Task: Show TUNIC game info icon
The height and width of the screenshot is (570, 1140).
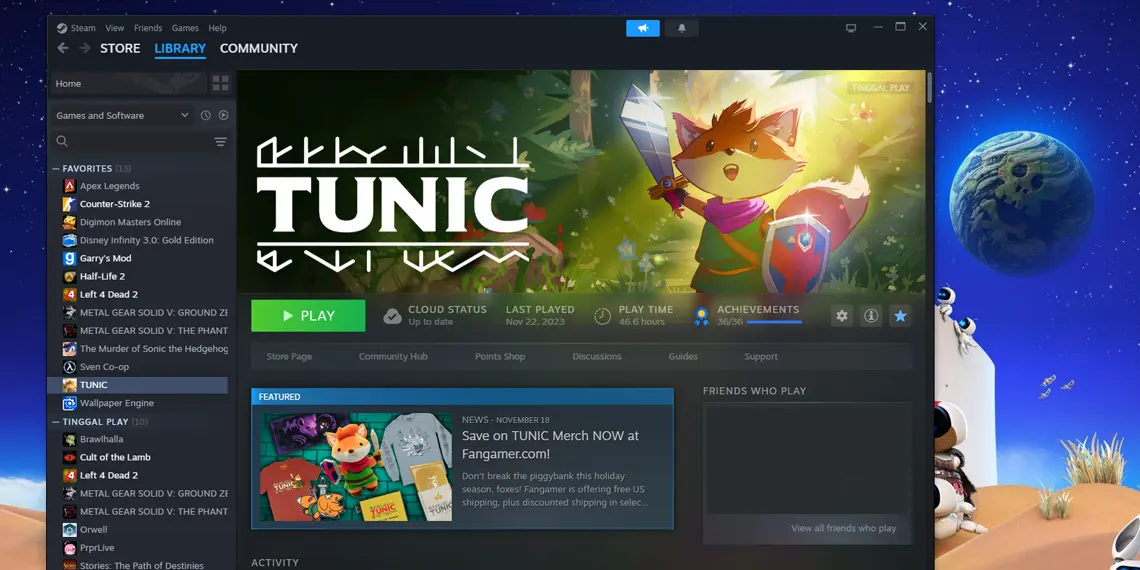Action: click(871, 316)
